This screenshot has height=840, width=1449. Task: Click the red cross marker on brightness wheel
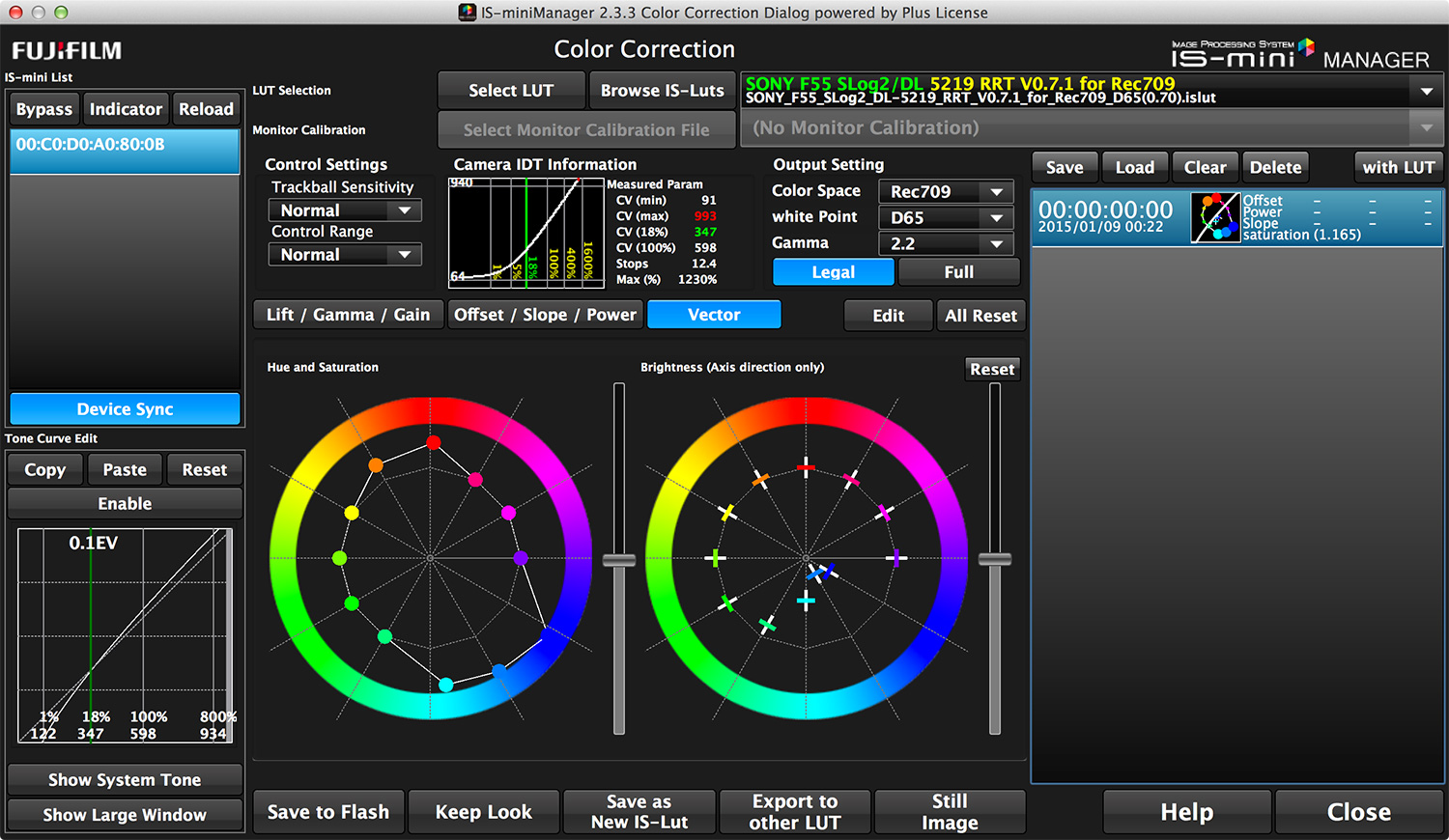tap(806, 468)
